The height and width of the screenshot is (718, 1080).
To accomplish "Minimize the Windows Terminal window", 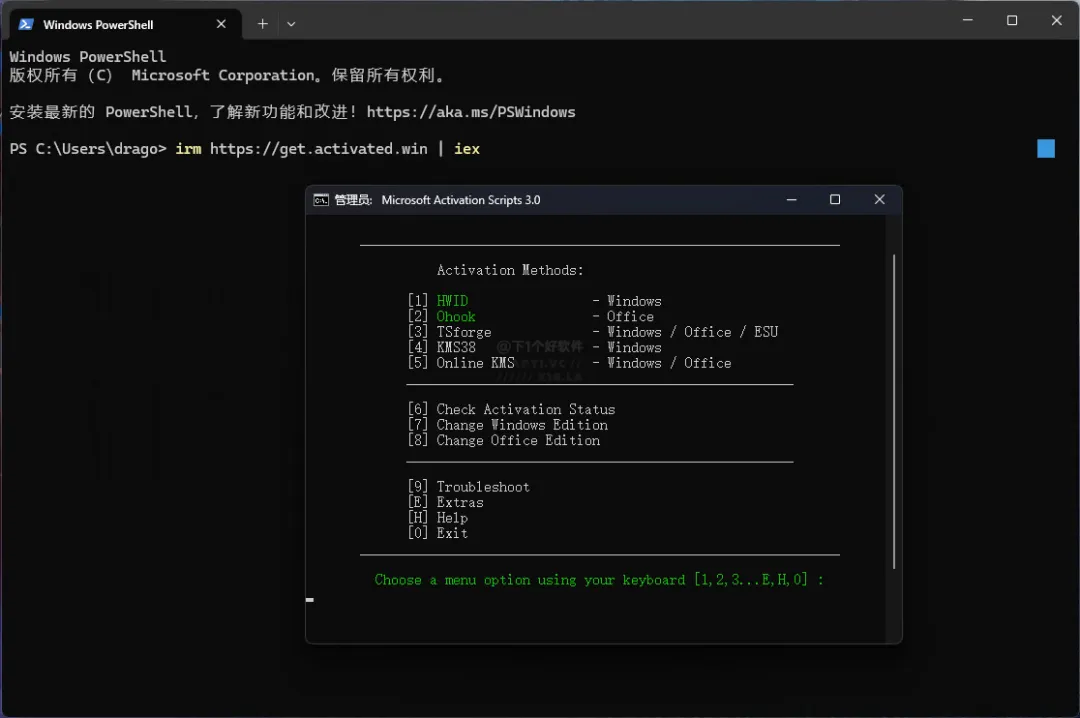I will 966,20.
